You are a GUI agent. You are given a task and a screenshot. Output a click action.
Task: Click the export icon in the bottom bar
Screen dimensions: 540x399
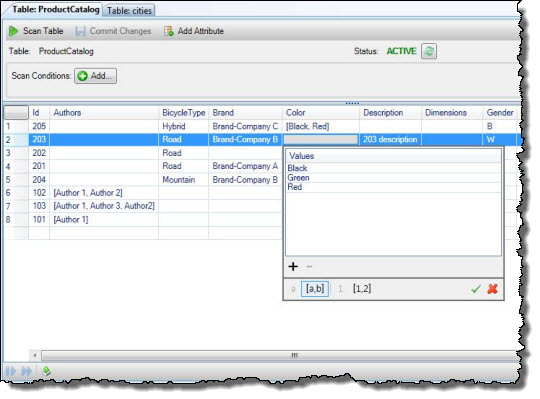click(46, 371)
